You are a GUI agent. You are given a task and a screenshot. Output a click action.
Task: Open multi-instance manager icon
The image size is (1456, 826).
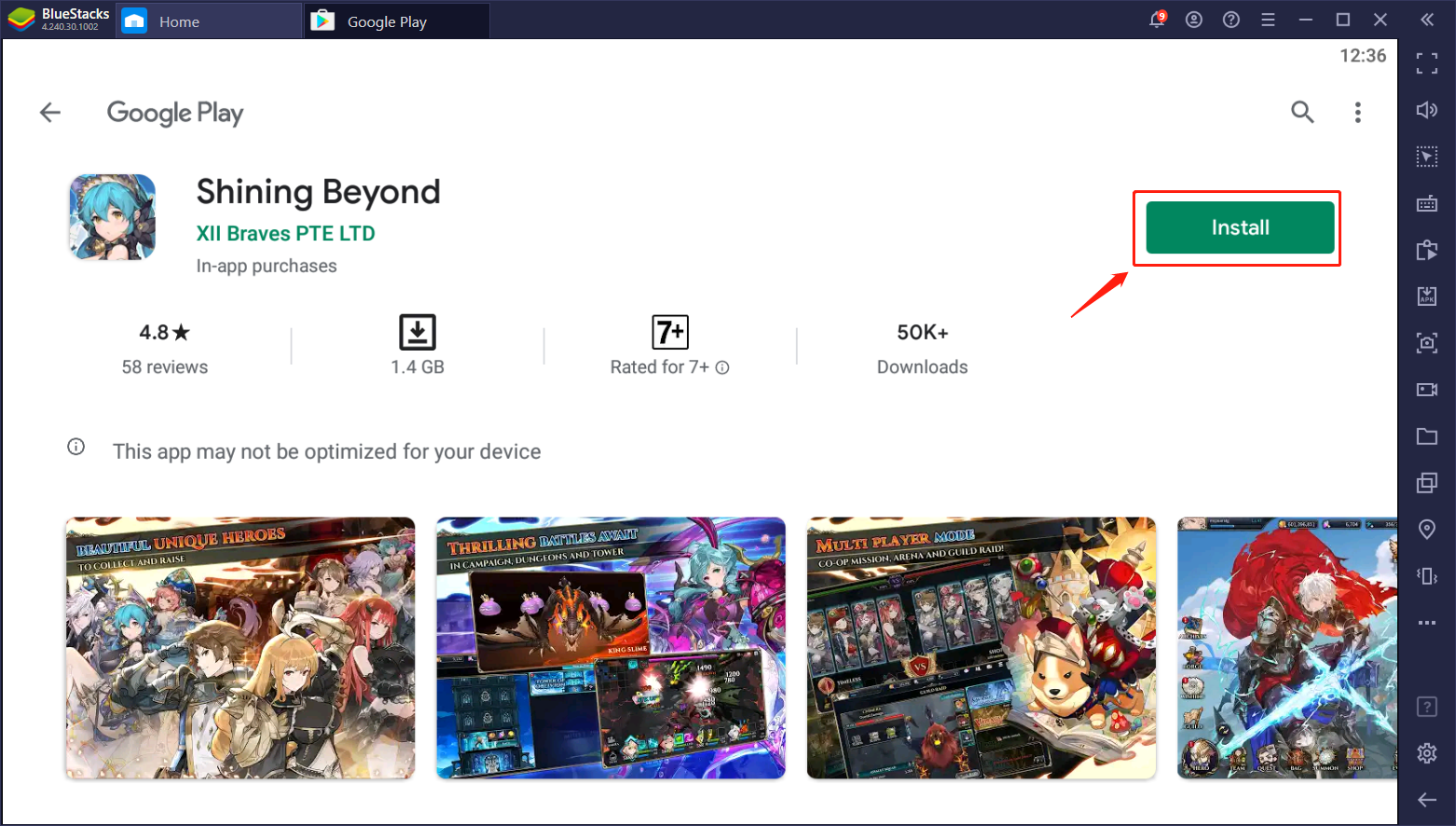click(x=1427, y=483)
